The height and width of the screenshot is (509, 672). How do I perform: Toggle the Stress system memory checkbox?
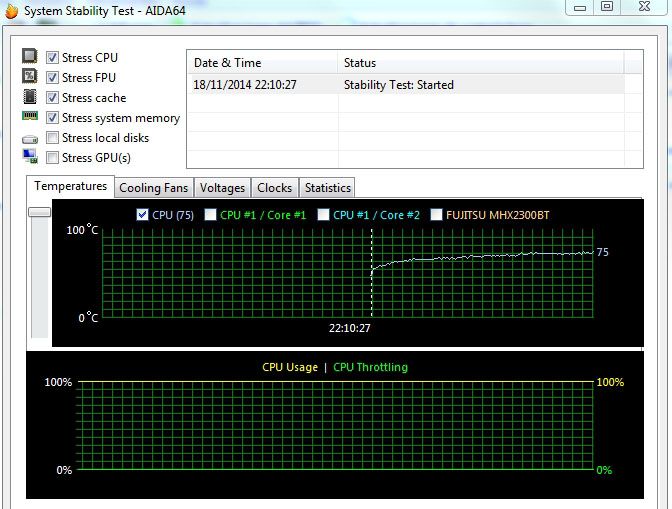point(52,117)
